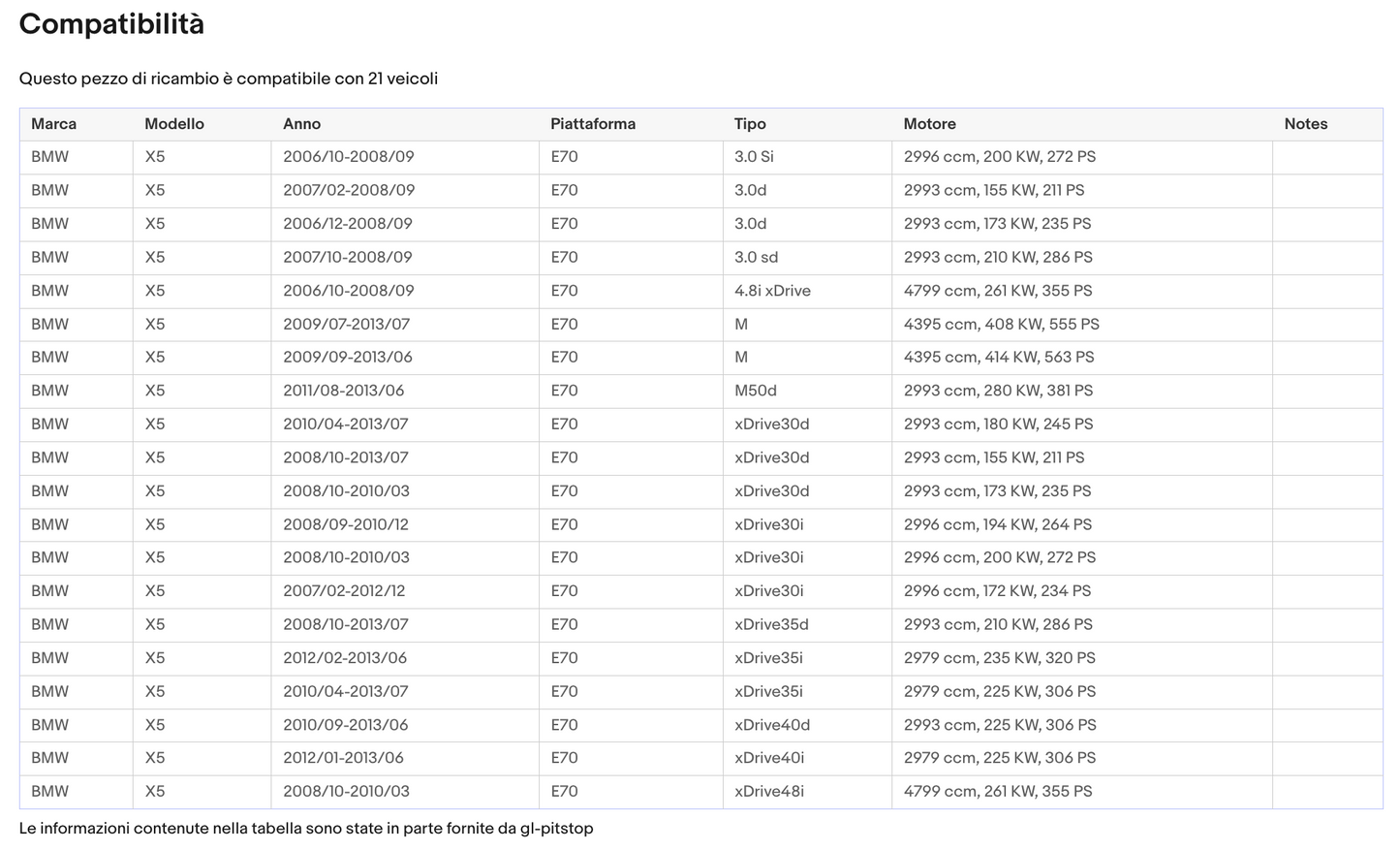Screen dimensions: 1400x850
Task: Click the Motore column header
Action: pos(929,124)
